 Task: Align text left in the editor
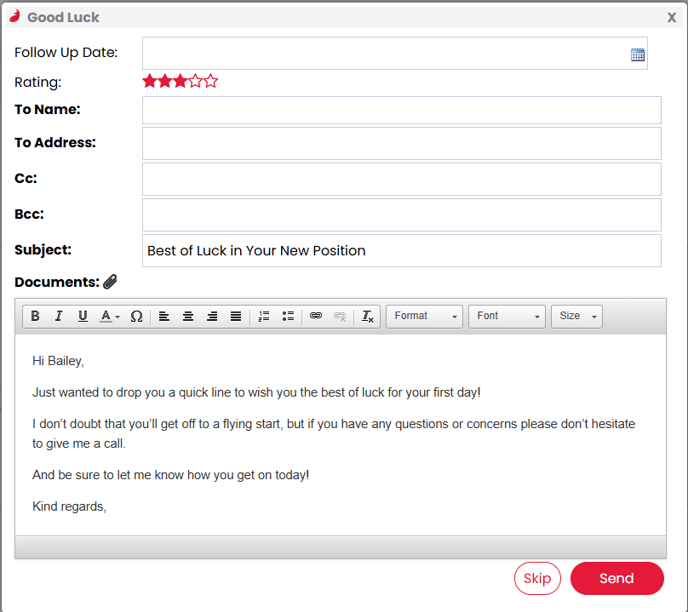(164, 316)
